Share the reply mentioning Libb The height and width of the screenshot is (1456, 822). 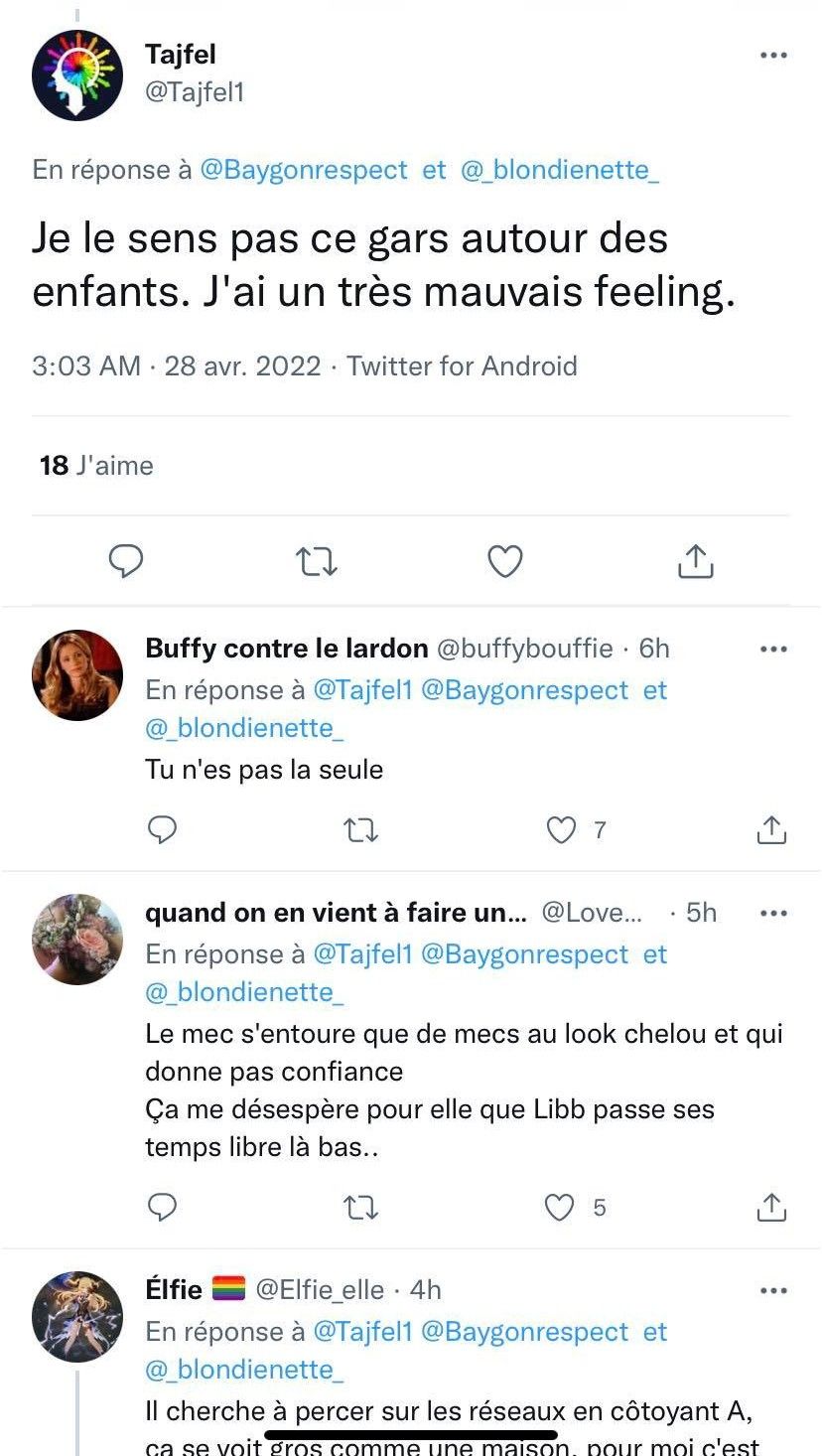coord(771,1207)
